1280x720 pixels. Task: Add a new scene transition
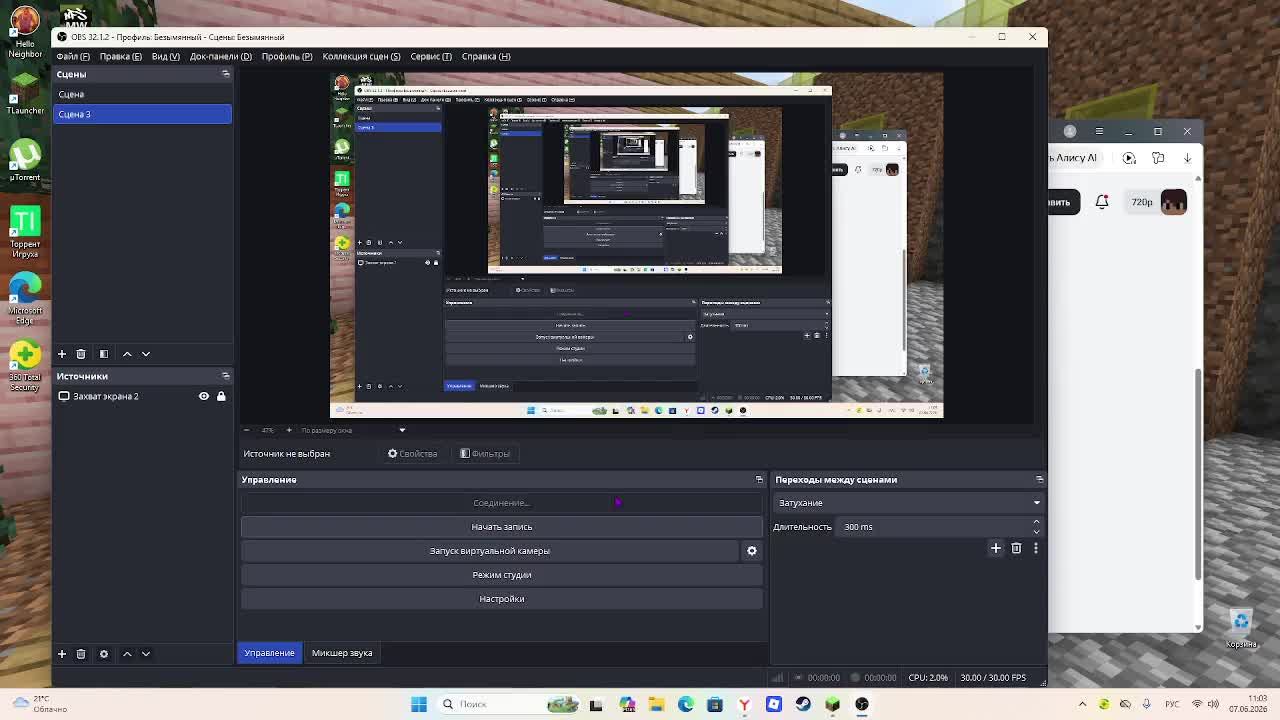point(996,548)
